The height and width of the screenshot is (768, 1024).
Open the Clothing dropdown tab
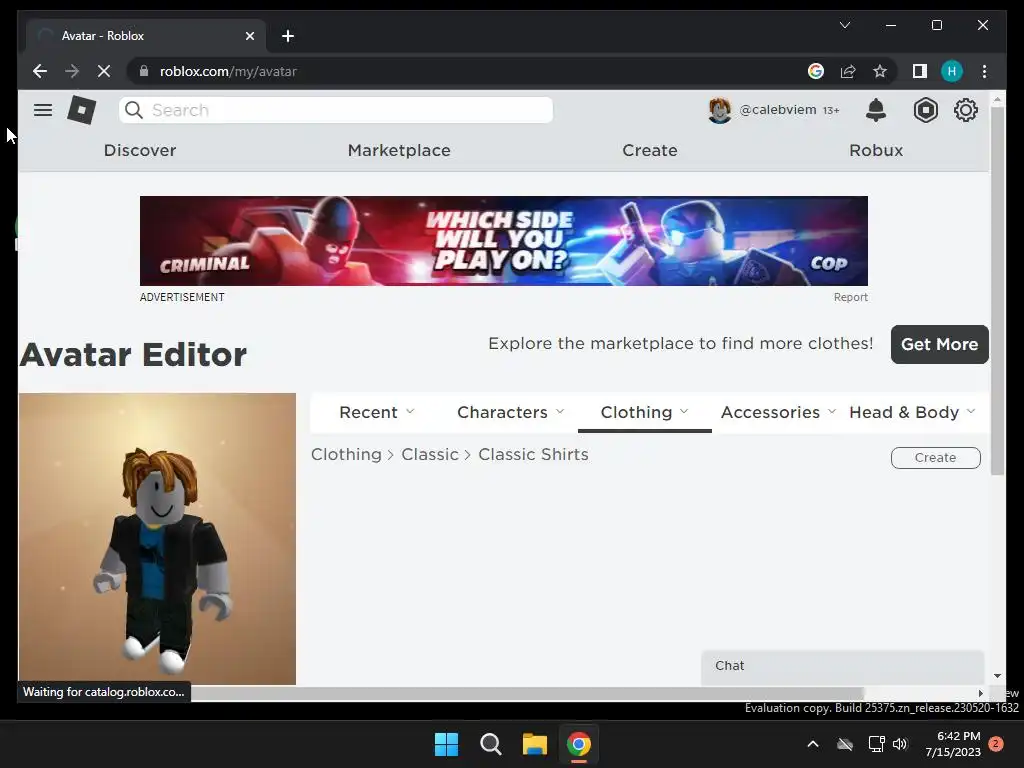click(x=645, y=413)
